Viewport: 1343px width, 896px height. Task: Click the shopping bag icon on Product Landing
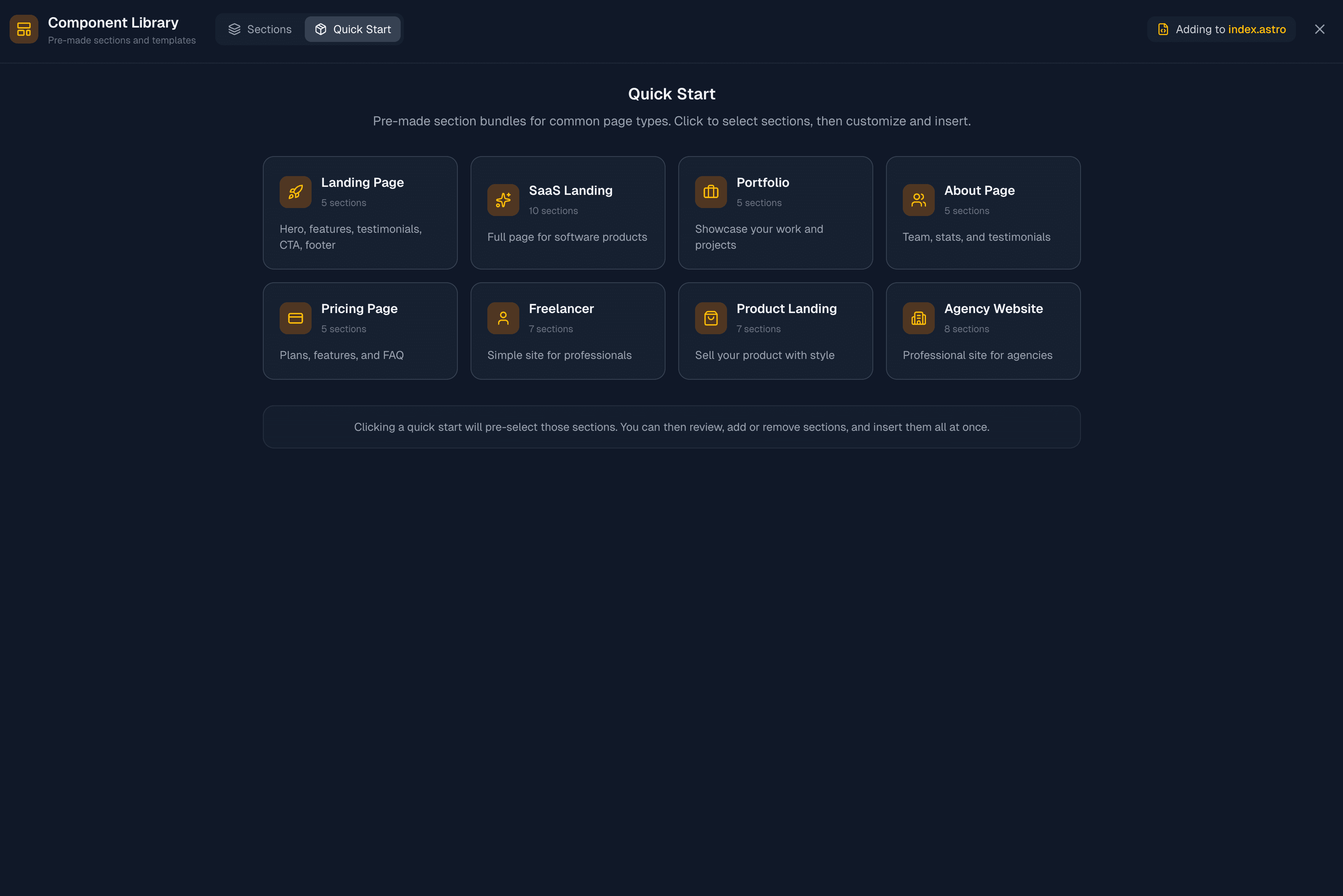pos(710,318)
